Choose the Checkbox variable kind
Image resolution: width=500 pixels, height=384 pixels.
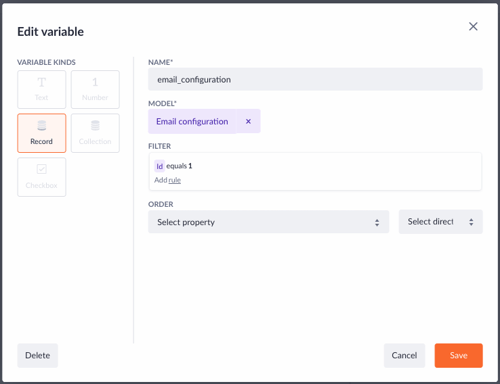(x=42, y=177)
